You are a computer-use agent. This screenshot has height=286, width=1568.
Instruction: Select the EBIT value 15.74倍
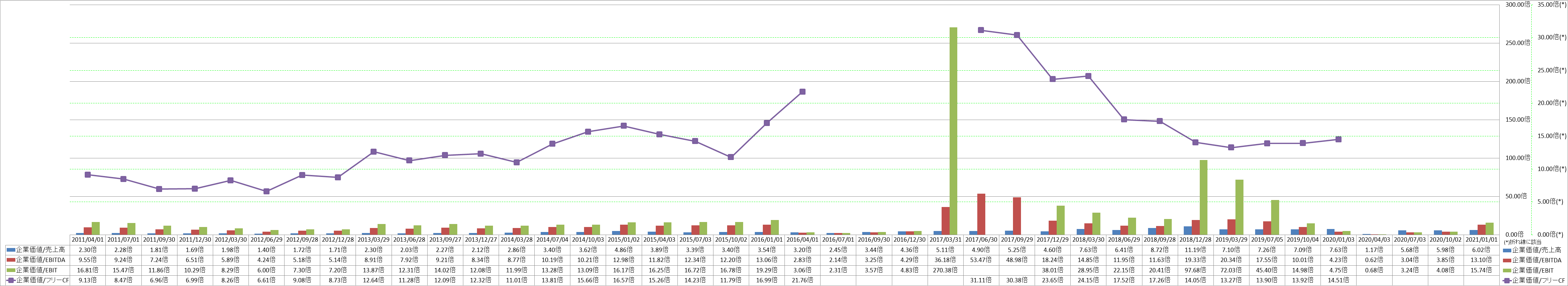[x=1481, y=270]
